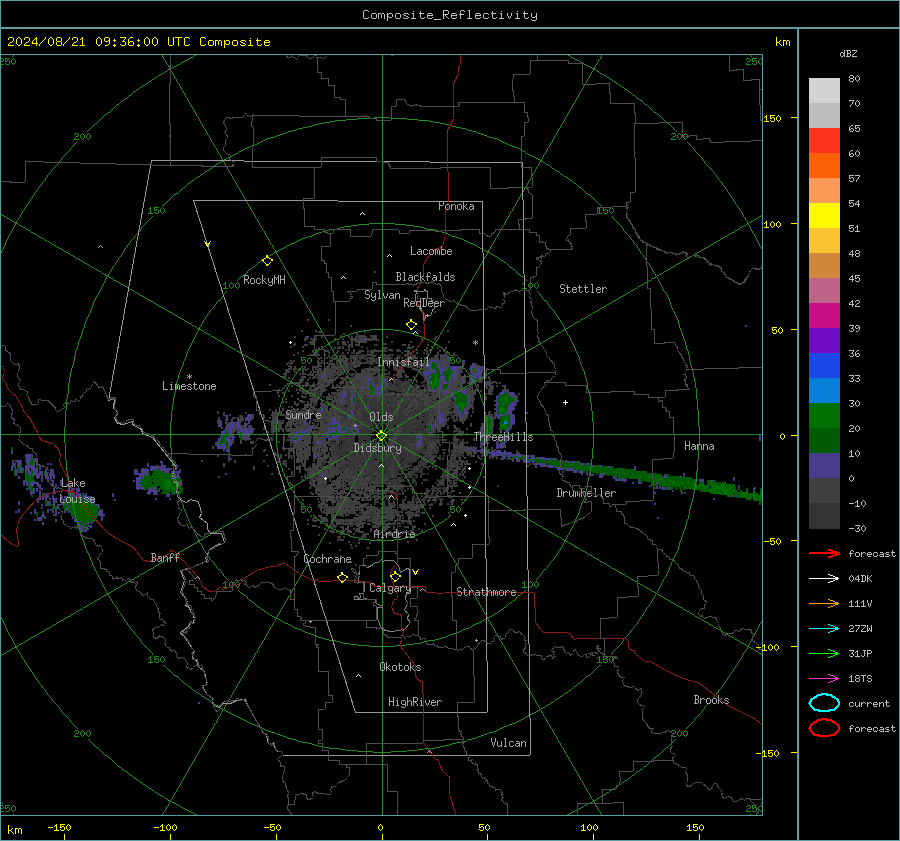Click the HighRiver label
Viewport: 900px width, 841px height.
coord(415,702)
